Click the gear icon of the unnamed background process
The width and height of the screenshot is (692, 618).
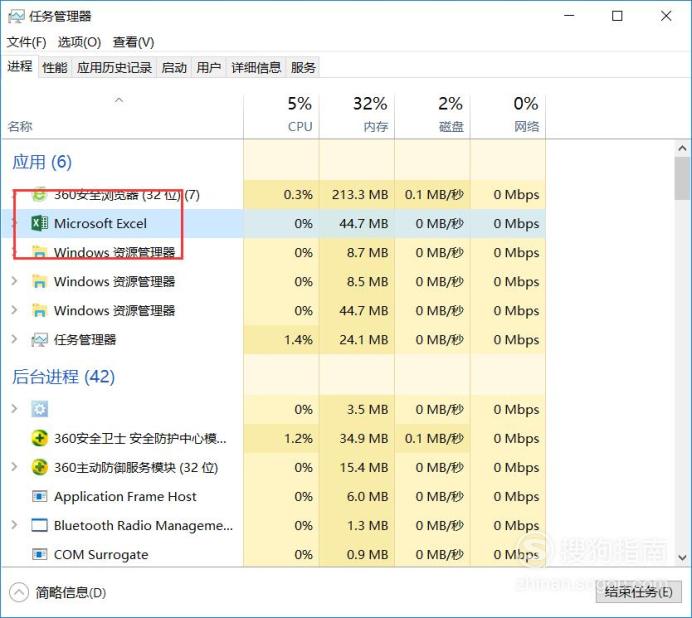pyautogui.click(x=39, y=409)
